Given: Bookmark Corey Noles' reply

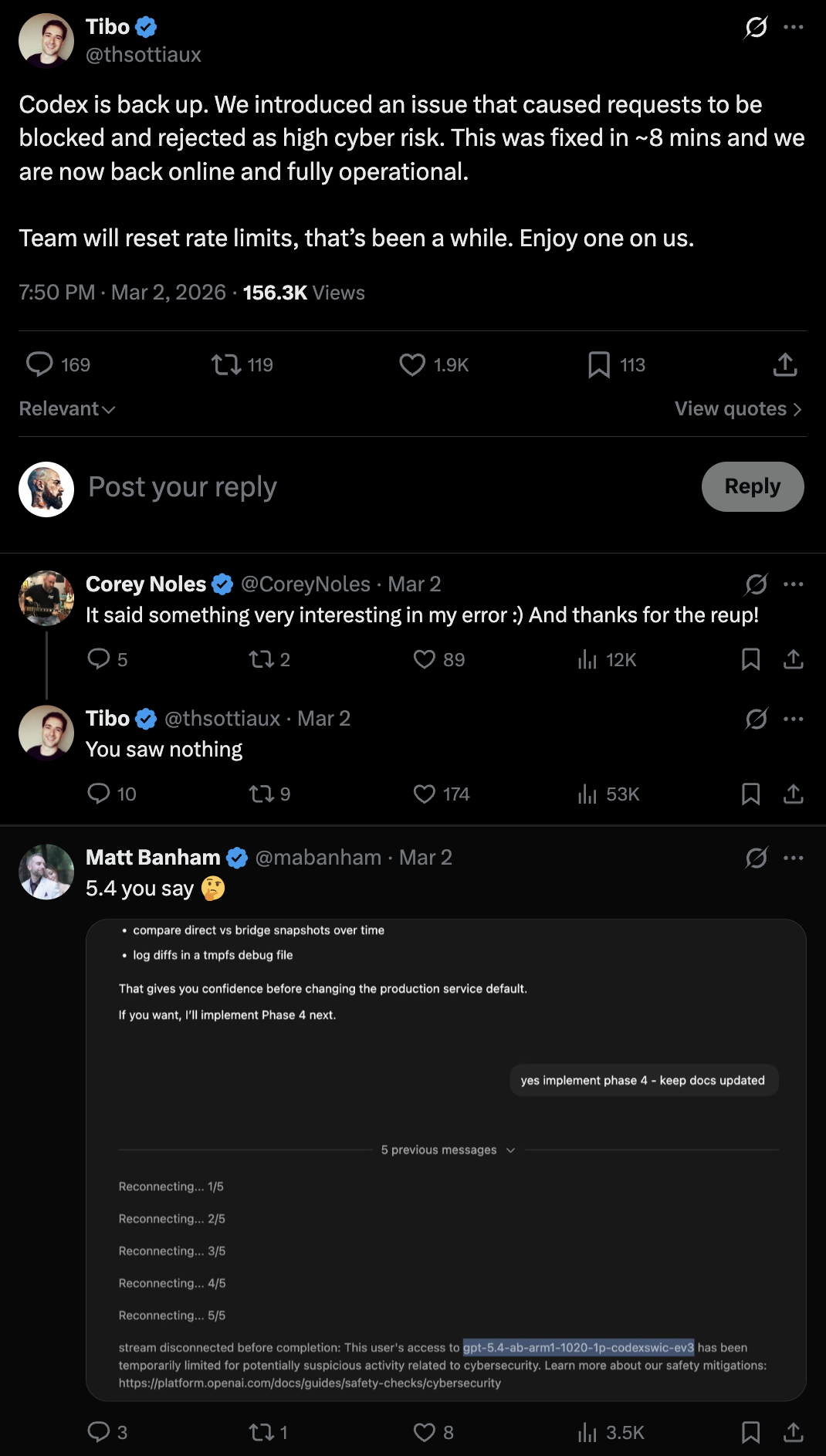Looking at the screenshot, I should [750, 659].
